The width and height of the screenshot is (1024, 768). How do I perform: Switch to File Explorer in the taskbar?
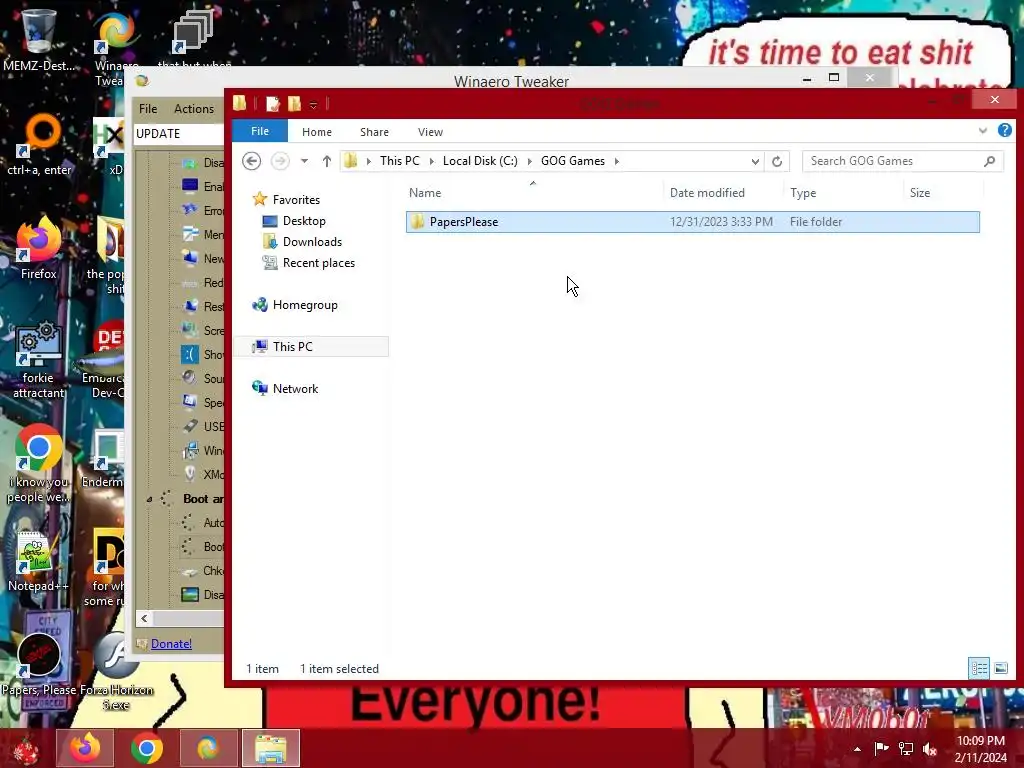point(270,748)
